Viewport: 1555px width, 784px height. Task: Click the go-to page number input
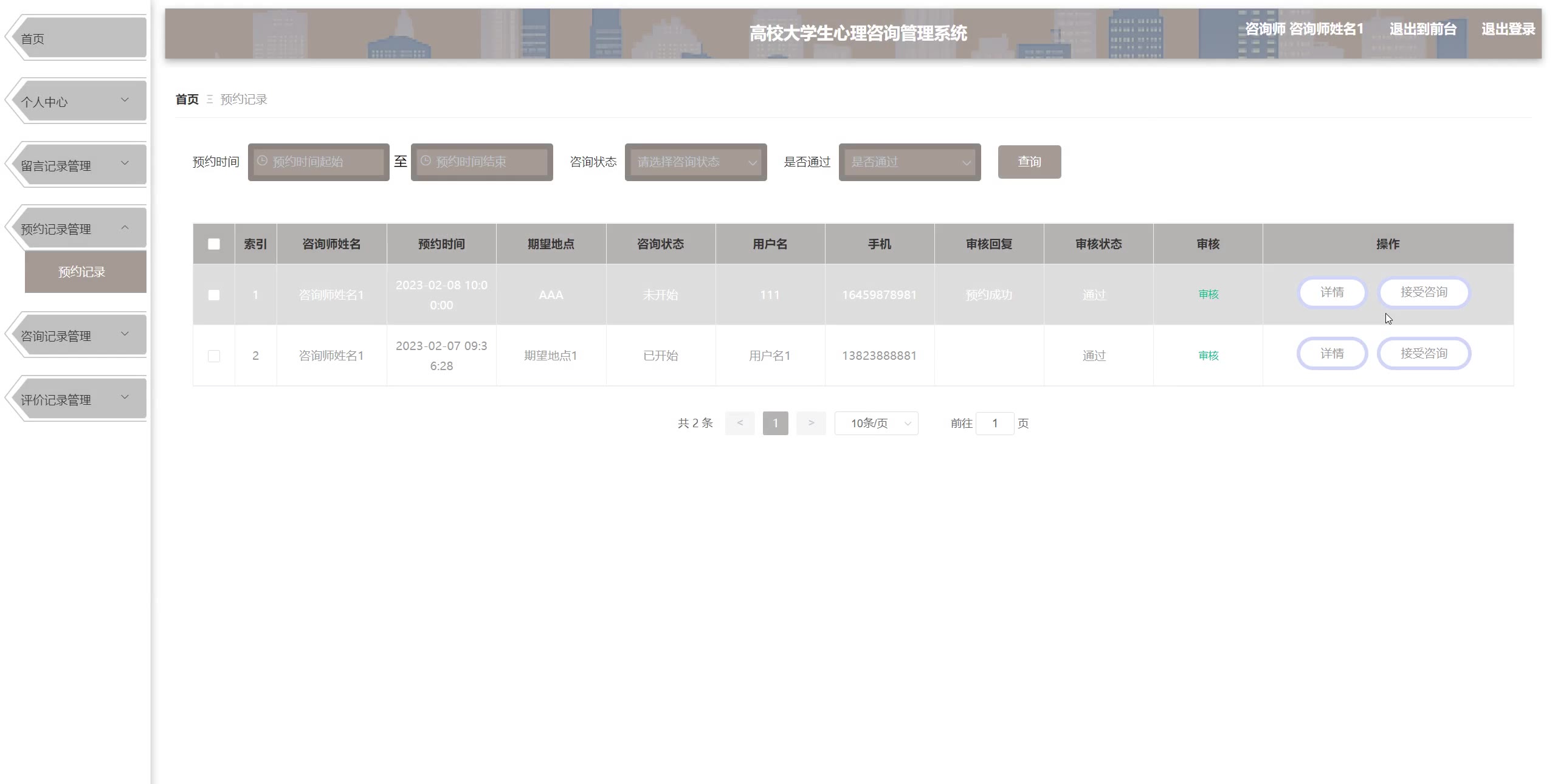click(x=995, y=424)
